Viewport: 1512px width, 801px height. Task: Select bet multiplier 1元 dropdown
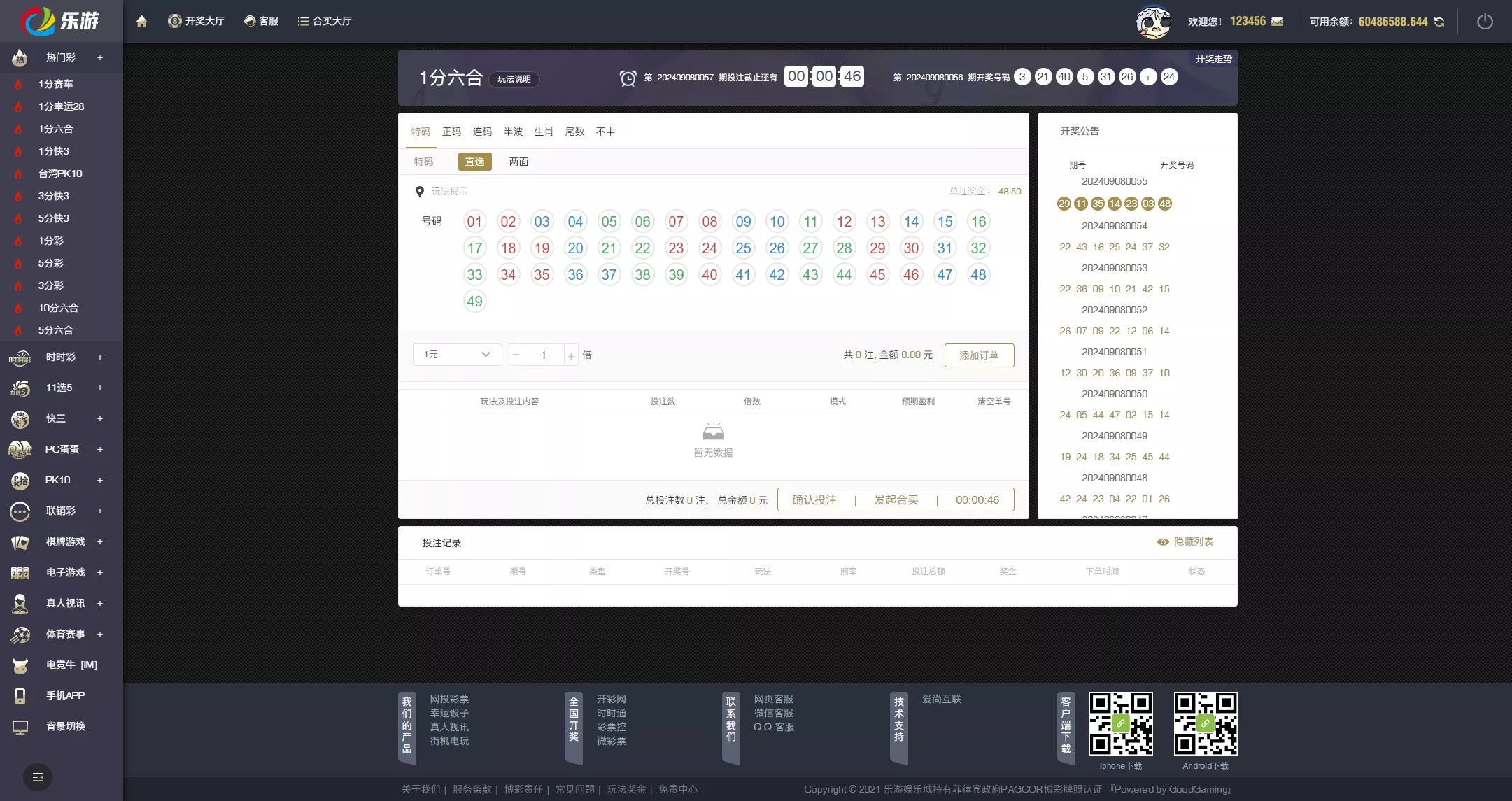pos(455,354)
